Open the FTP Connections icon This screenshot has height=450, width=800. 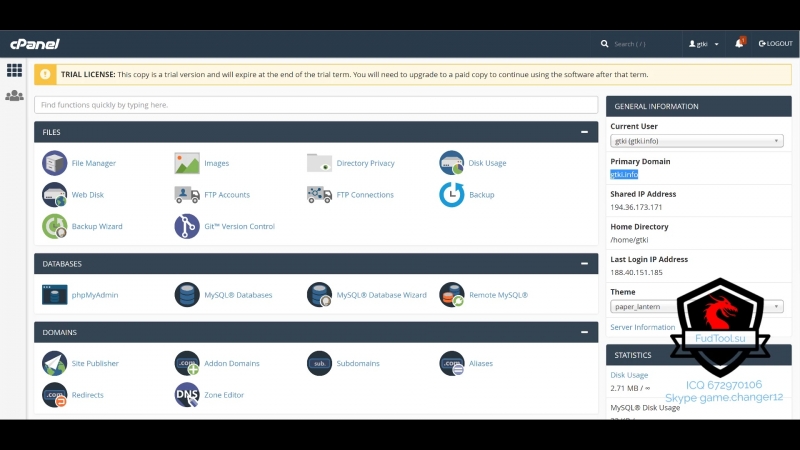tap(319, 194)
